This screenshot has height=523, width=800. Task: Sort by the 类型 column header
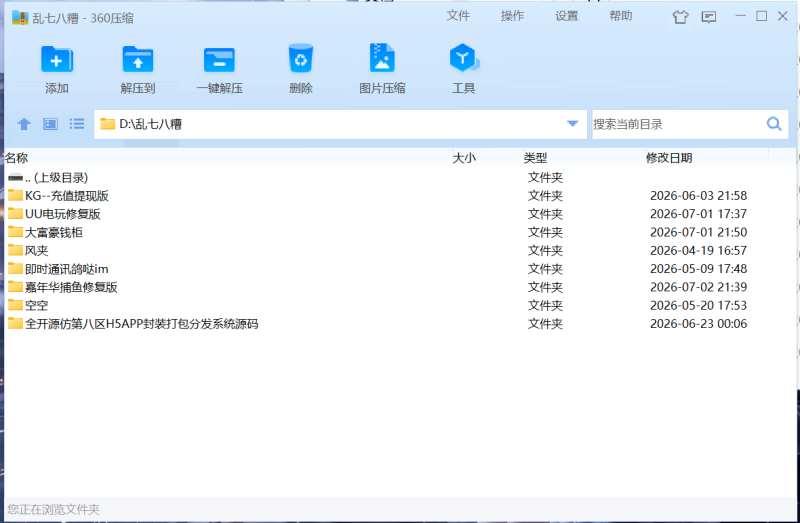(535, 158)
